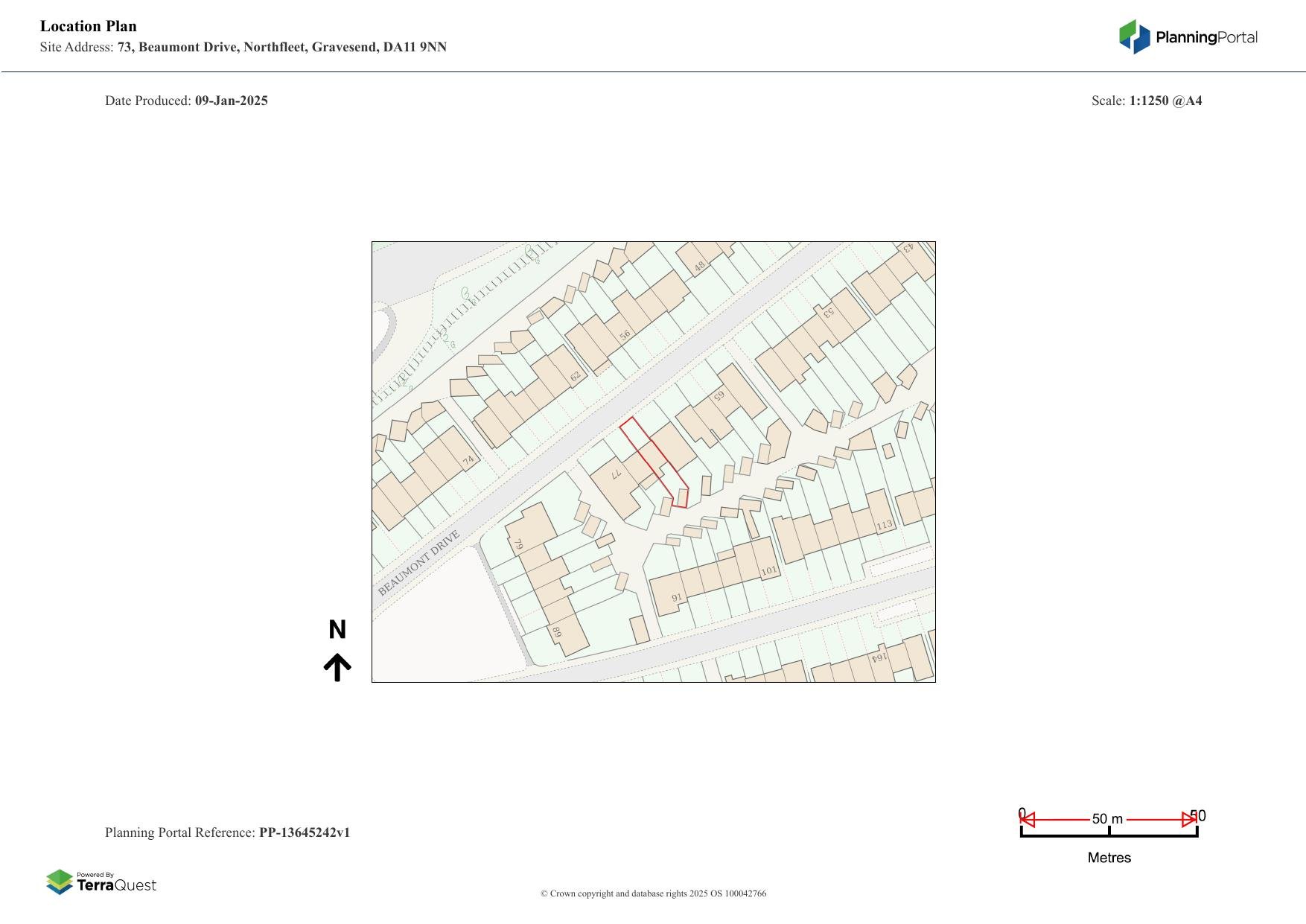Click the TerraQuest logo

click(101, 882)
